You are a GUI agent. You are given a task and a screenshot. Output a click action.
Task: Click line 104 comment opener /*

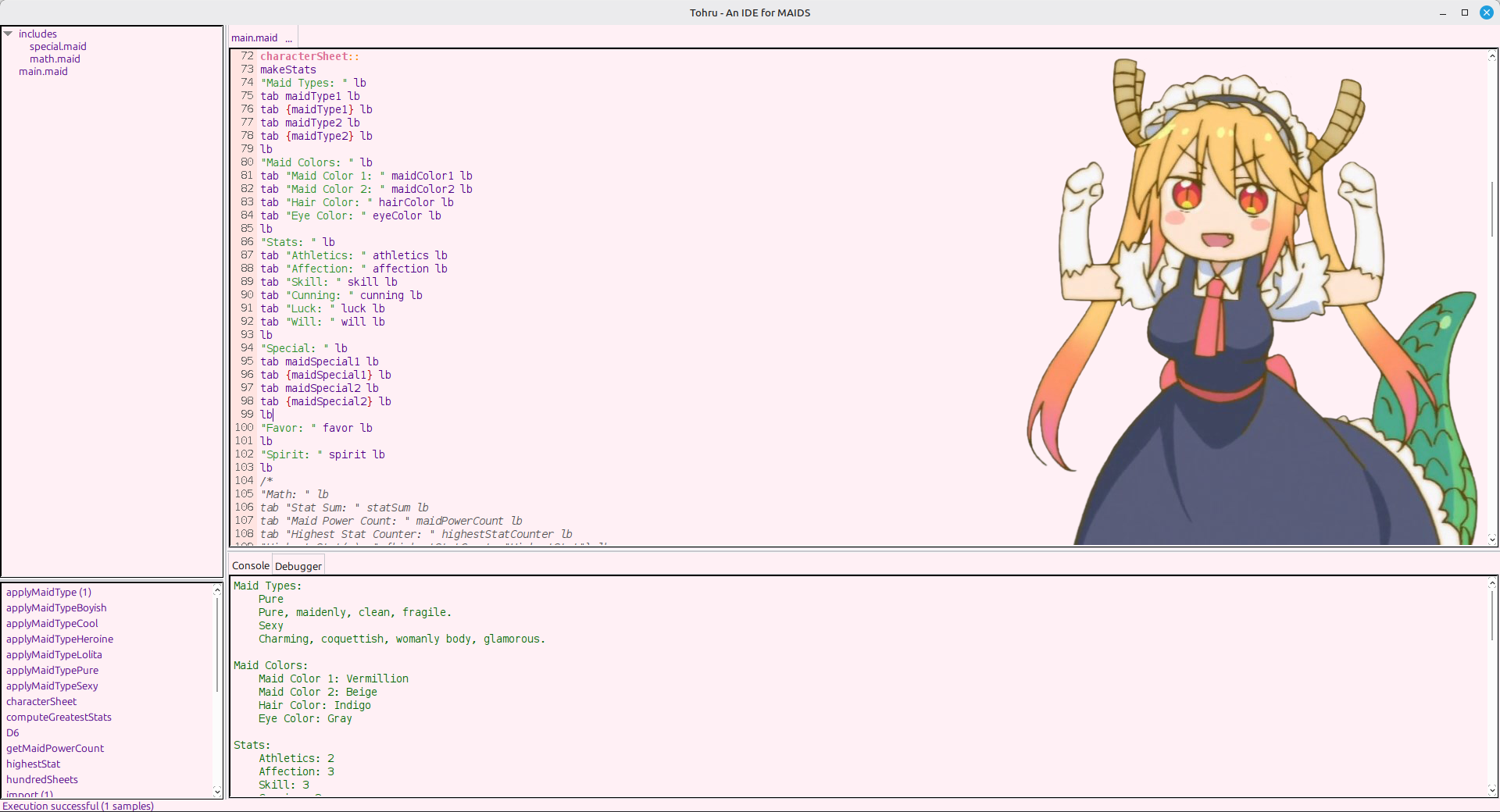pyautogui.click(x=266, y=481)
